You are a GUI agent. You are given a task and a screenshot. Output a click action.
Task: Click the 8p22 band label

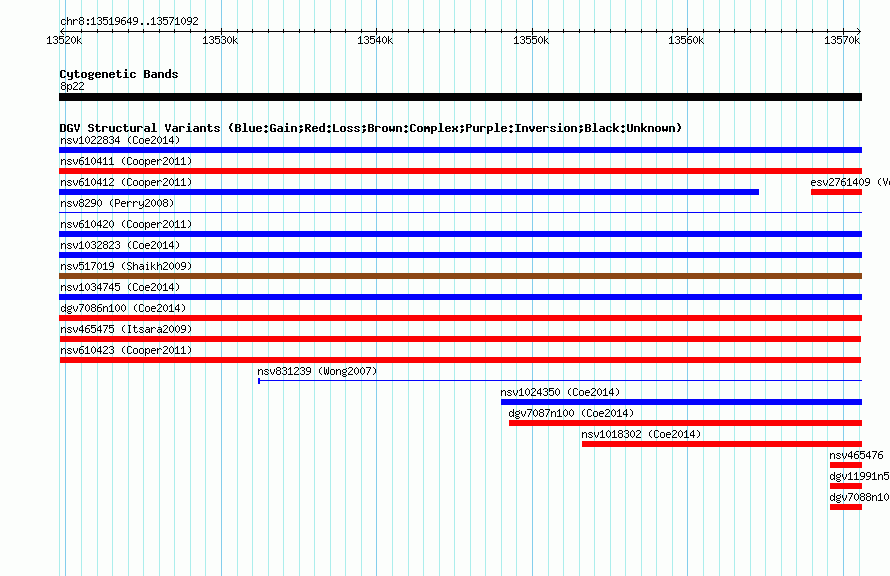coord(72,86)
